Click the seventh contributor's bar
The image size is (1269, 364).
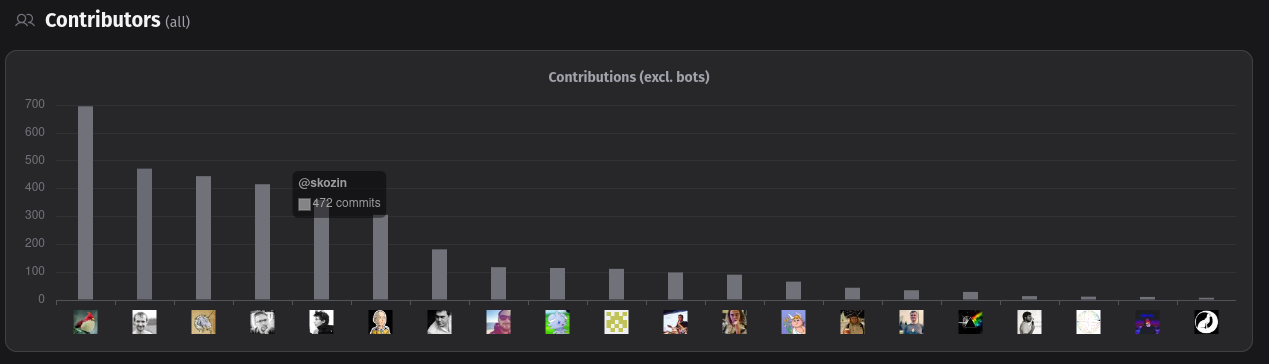(440, 275)
